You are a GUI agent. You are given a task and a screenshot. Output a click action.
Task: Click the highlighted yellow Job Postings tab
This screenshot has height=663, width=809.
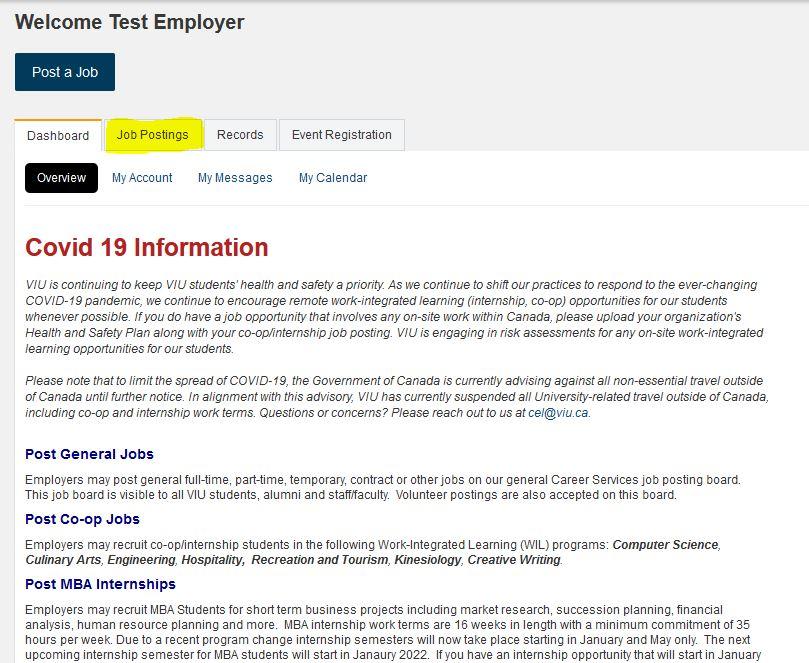pyautogui.click(x=154, y=134)
